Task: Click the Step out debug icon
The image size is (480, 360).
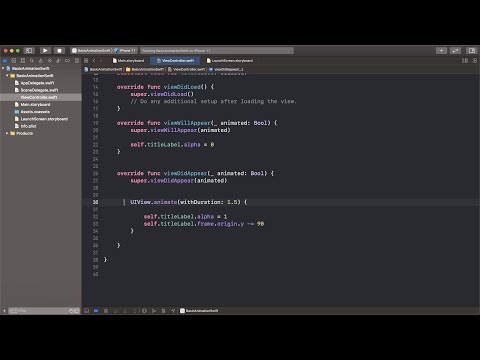Action: coord(135,311)
